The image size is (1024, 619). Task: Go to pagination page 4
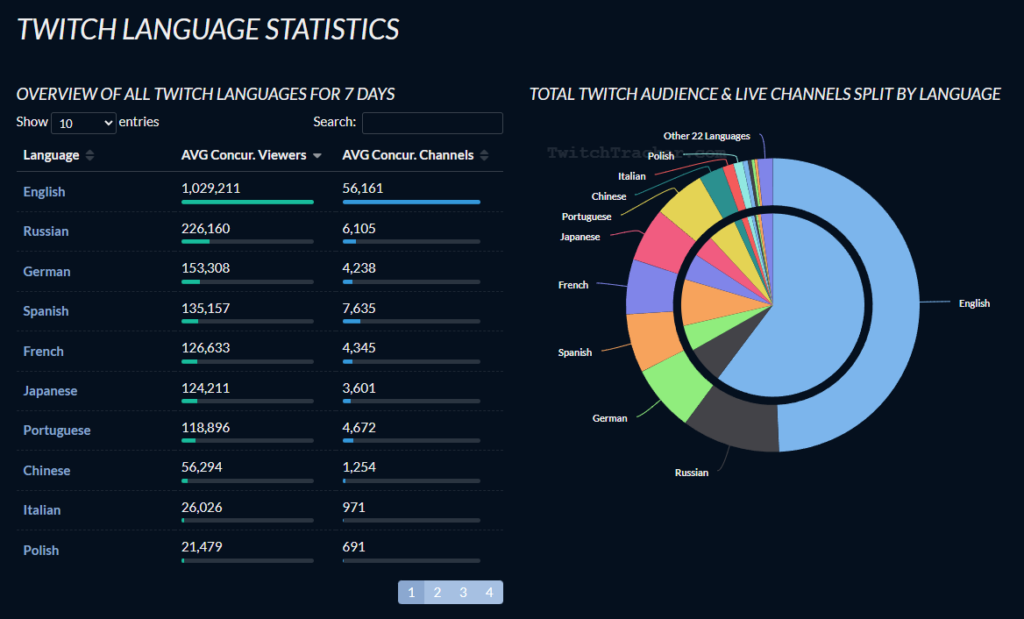tap(489, 592)
